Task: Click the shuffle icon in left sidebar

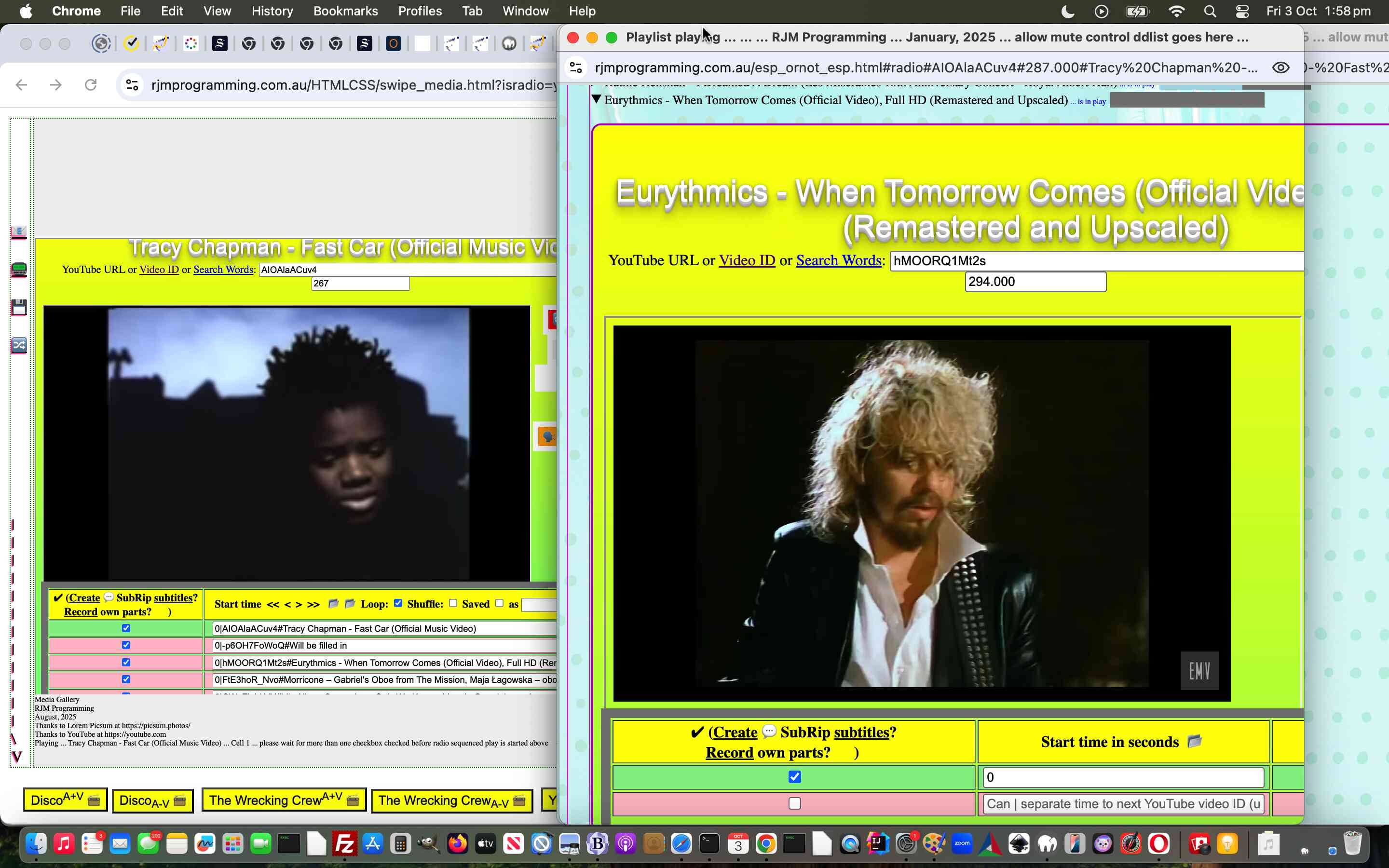Action: [x=19, y=345]
